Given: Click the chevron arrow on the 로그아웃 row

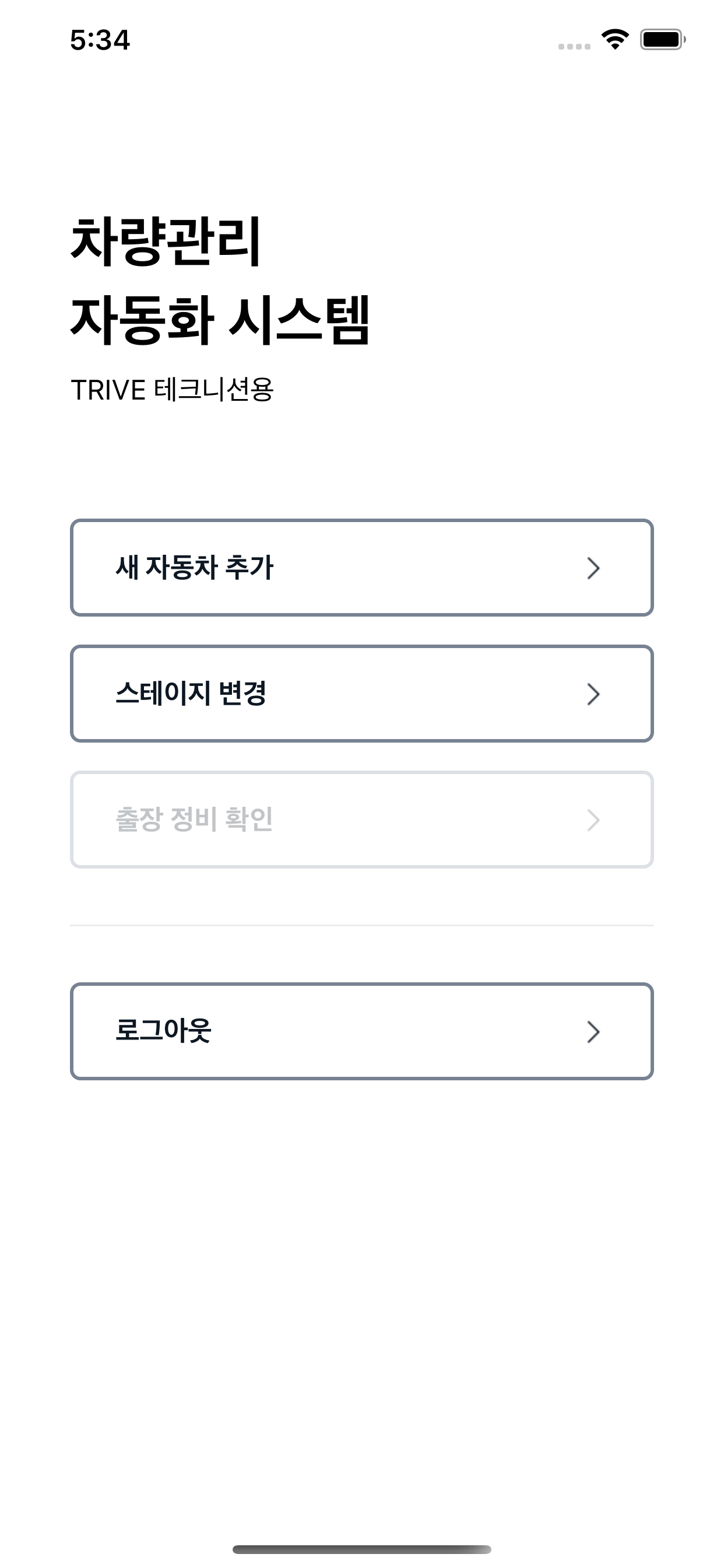Looking at the screenshot, I should tap(593, 1032).
